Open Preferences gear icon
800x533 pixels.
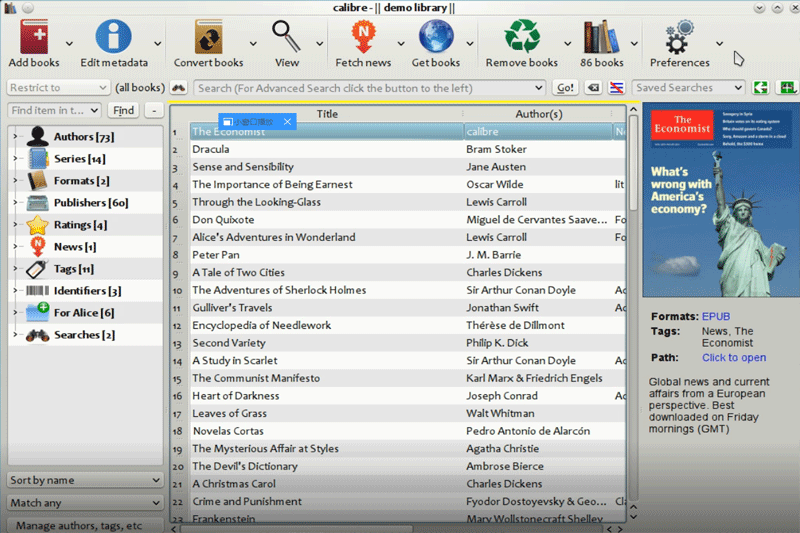coord(679,38)
